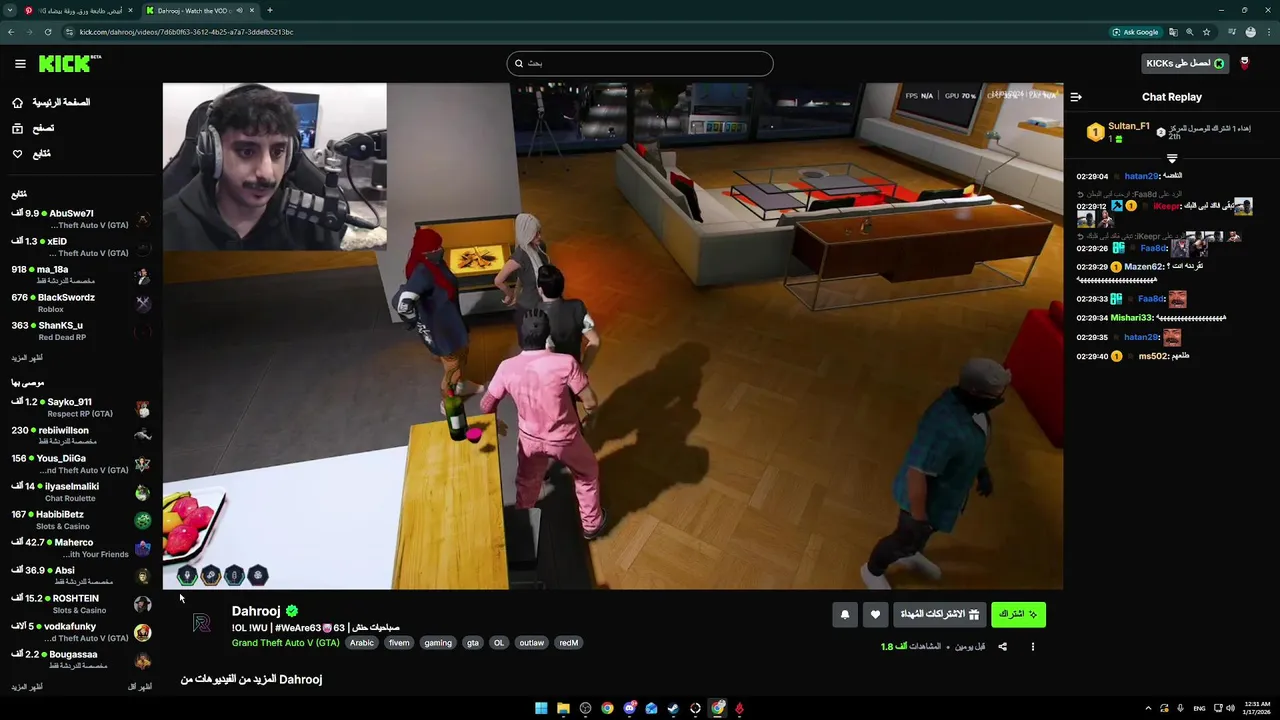1280x720 pixels.
Task: Open Windows Start menu
Action: click(541, 708)
